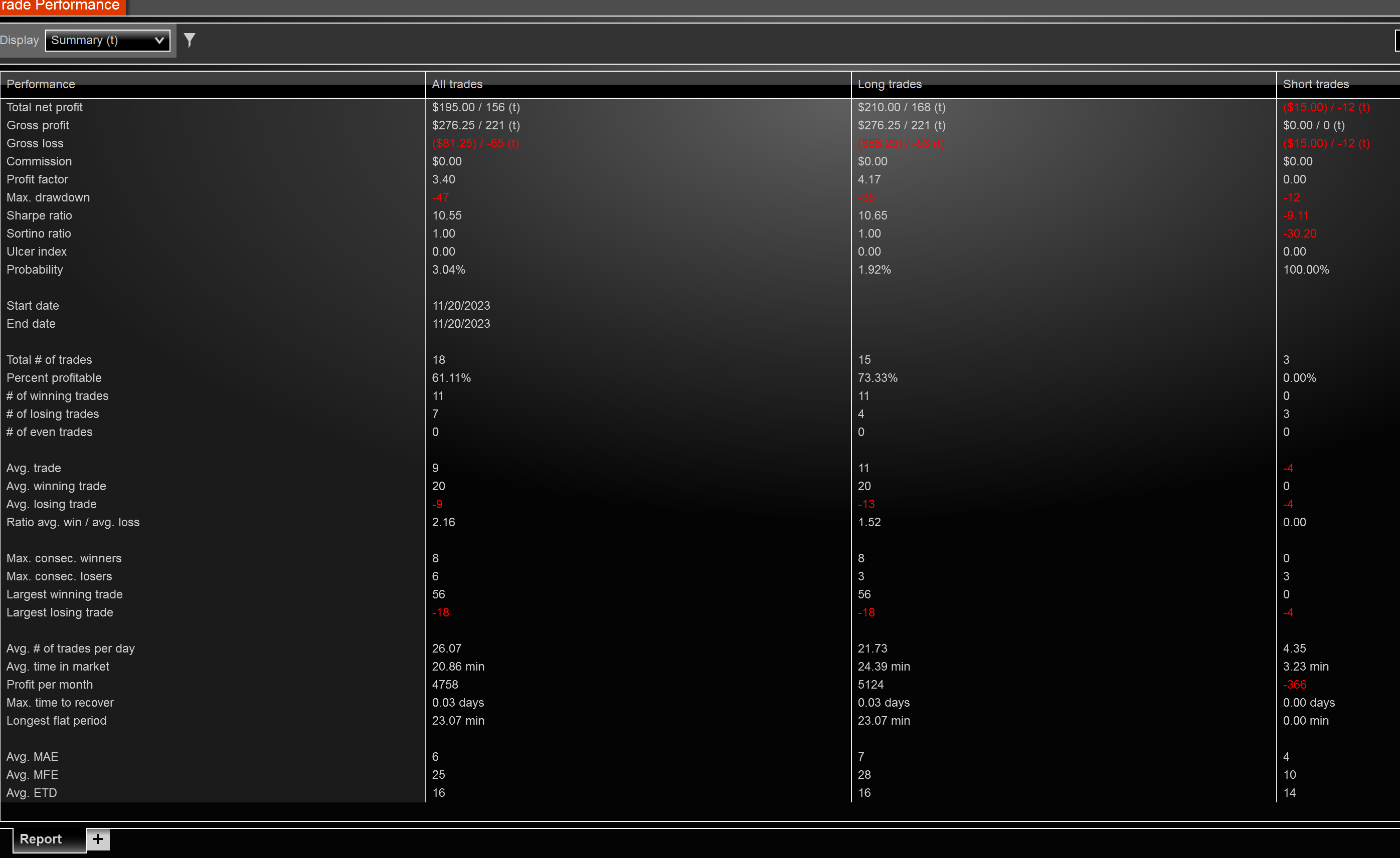Select Avg. # of trades per day label

(71, 649)
